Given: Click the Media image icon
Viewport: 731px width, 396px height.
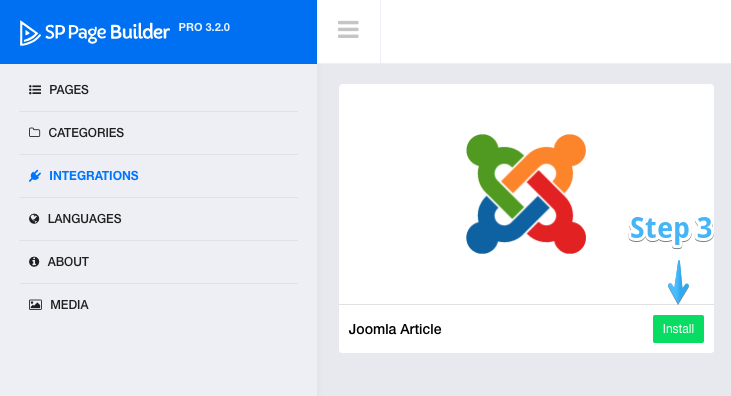Looking at the screenshot, I should (35, 305).
